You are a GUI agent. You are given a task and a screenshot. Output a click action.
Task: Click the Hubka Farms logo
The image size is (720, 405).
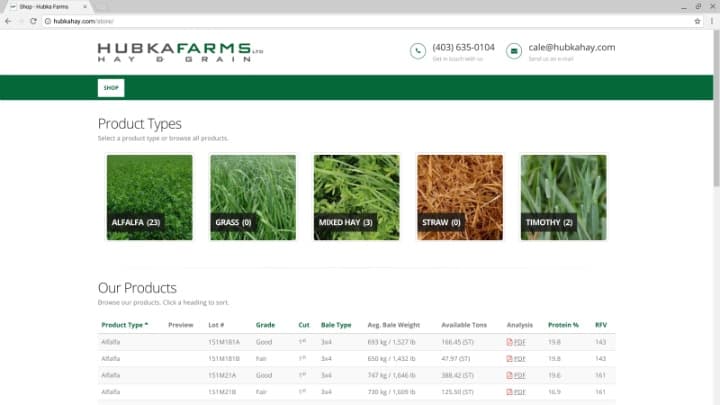180,52
